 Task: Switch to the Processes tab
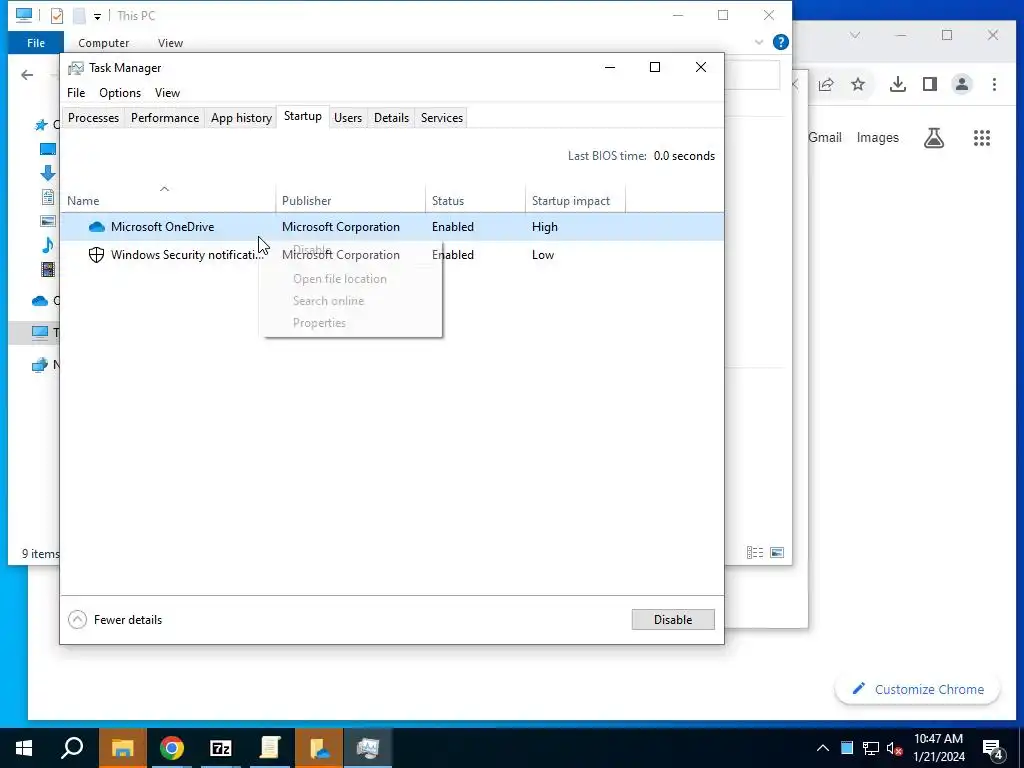[x=93, y=118]
